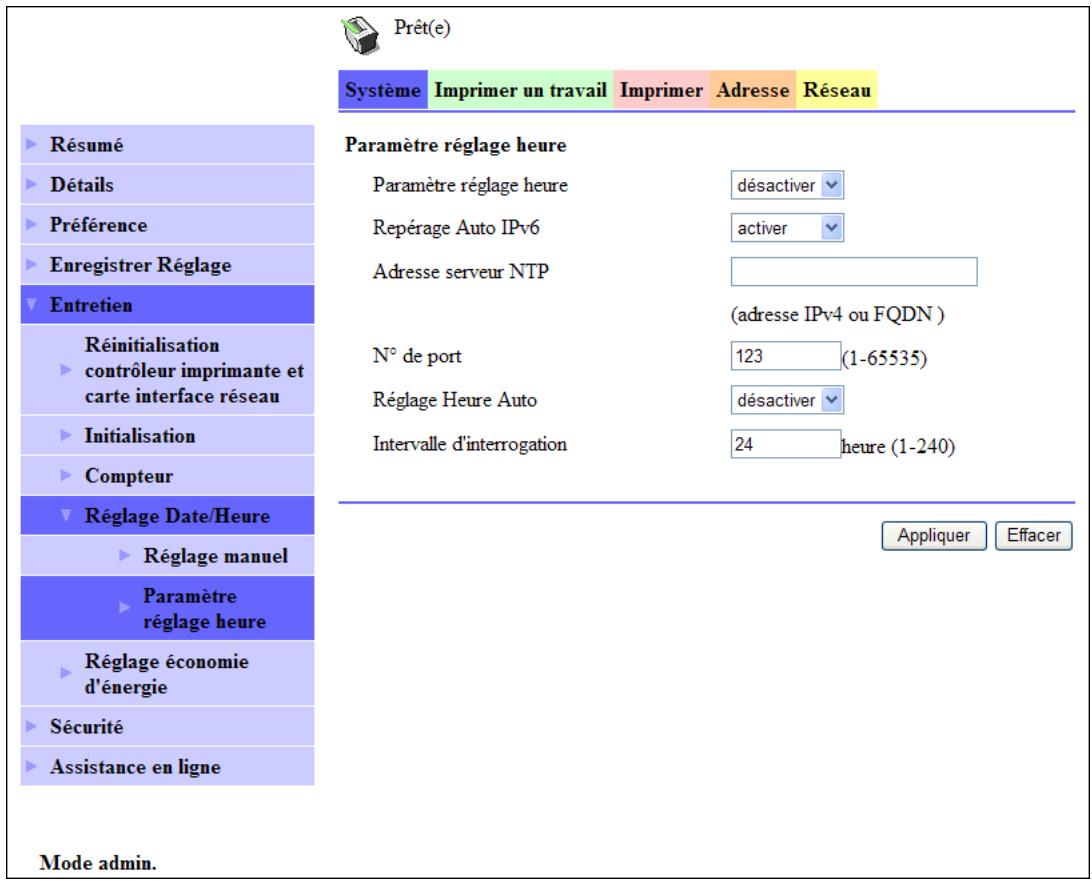The image size is (1092, 881).
Task: Open the Préférence menu entry
Action: [x=167, y=225]
